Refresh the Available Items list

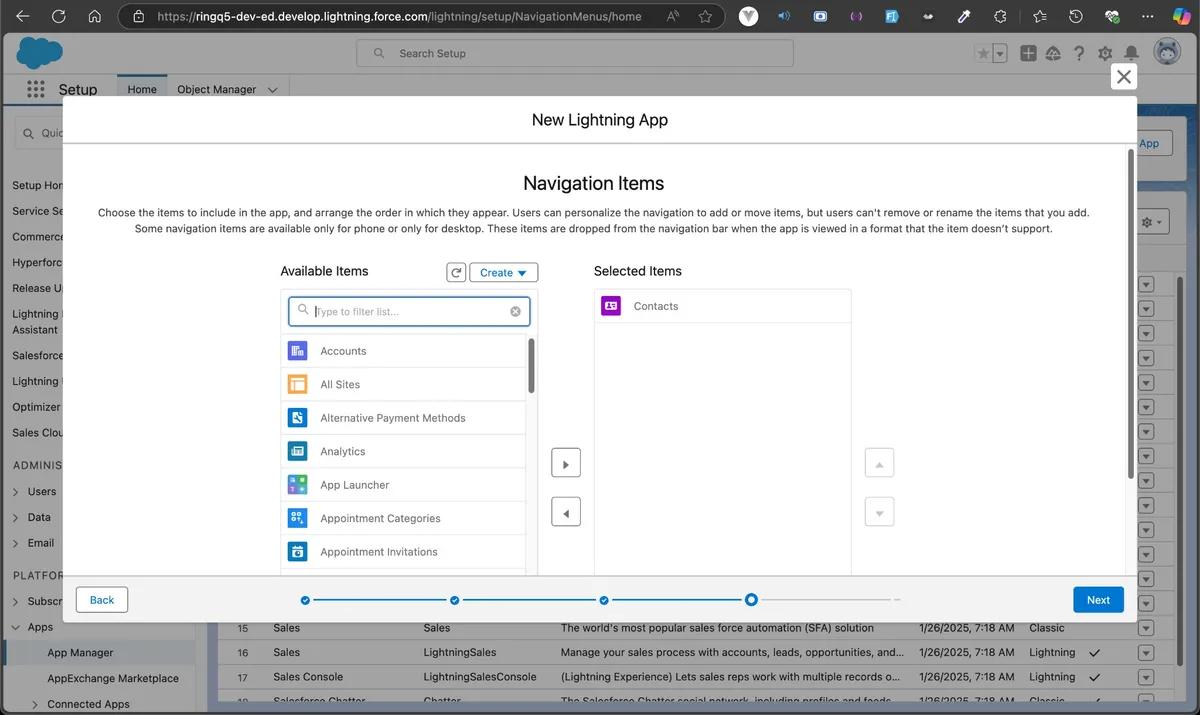pos(456,272)
